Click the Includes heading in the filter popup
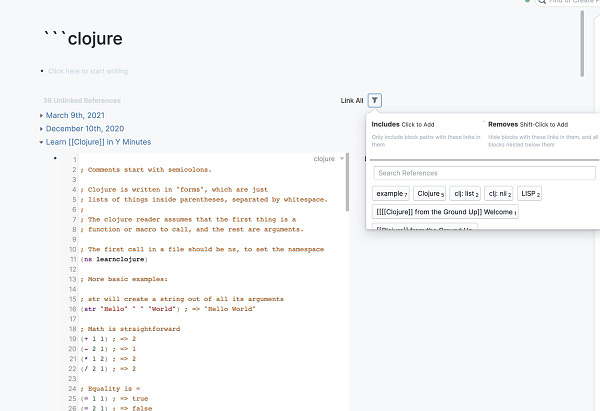The image size is (600, 411). 385,124
